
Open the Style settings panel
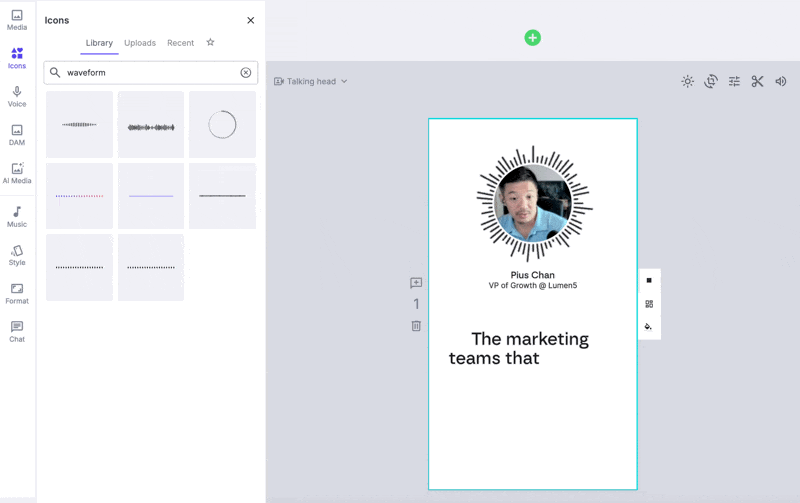point(17,255)
